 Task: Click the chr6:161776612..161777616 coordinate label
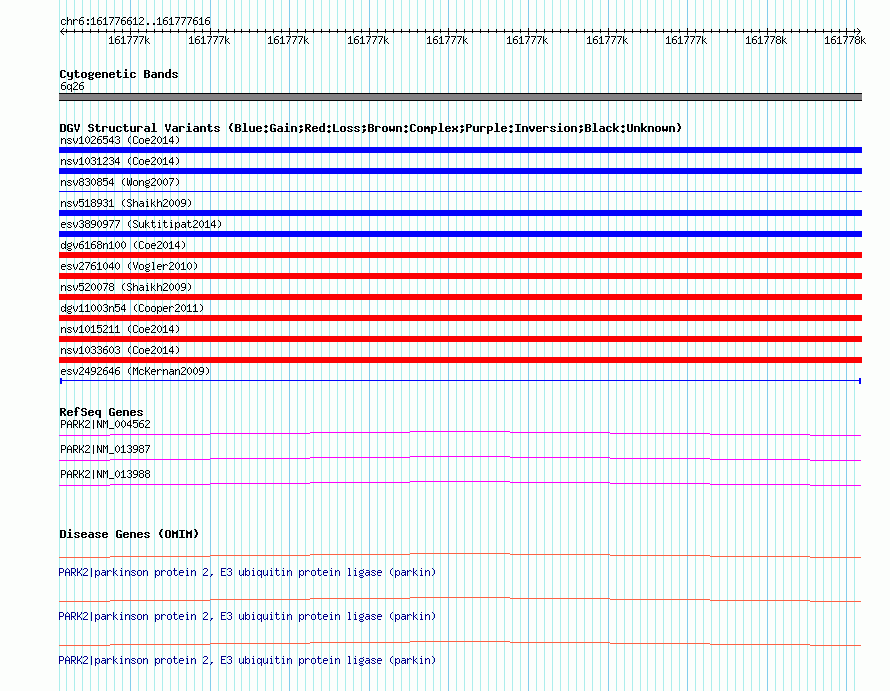[x=135, y=22]
